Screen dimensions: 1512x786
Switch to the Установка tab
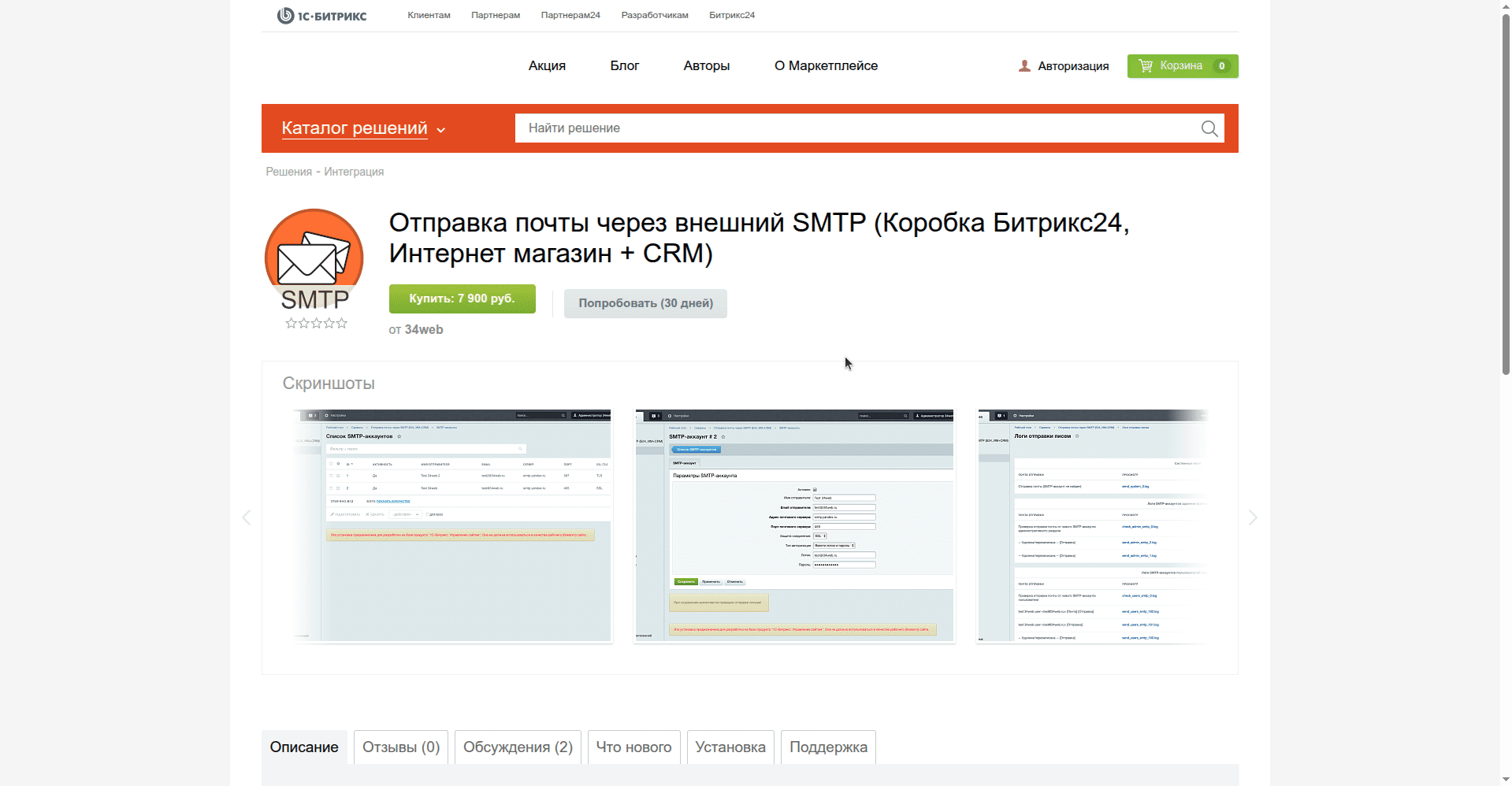click(730, 747)
